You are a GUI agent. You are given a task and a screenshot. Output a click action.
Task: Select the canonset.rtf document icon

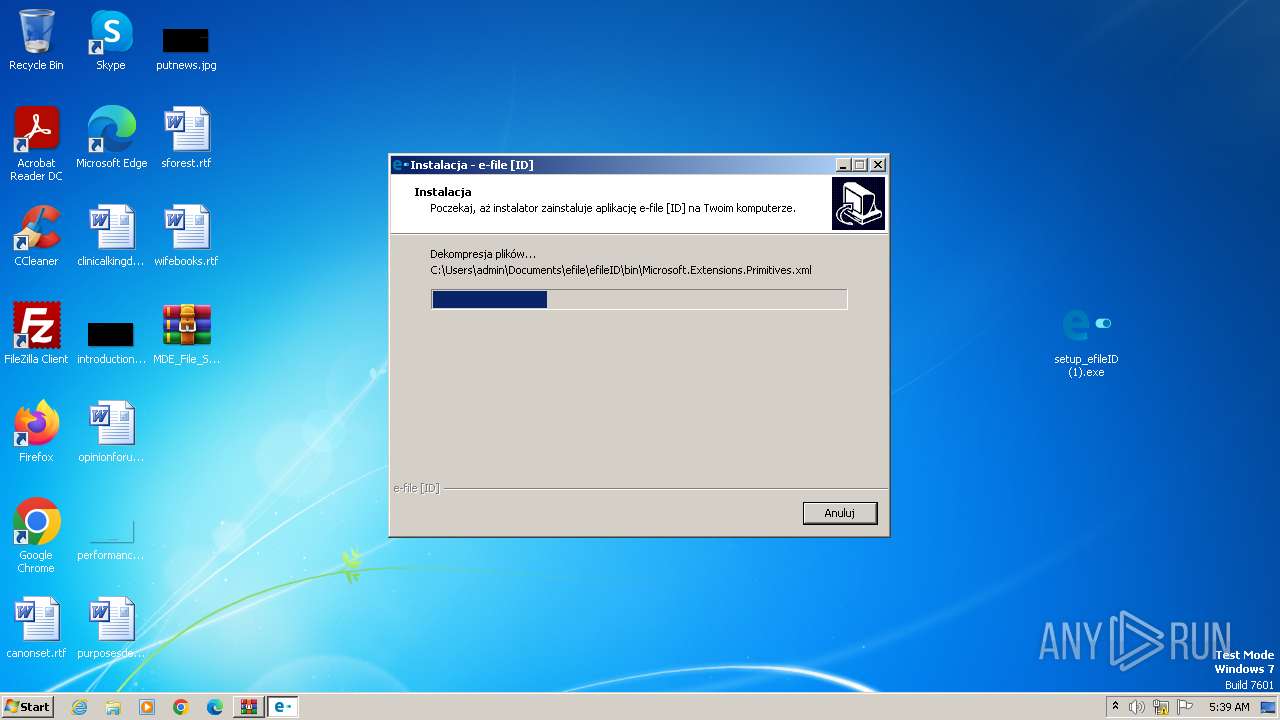pos(36,628)
